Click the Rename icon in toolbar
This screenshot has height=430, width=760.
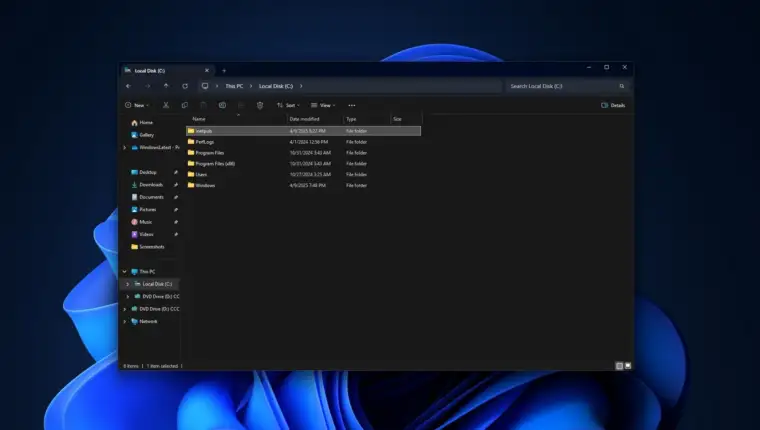pos(222,105)
